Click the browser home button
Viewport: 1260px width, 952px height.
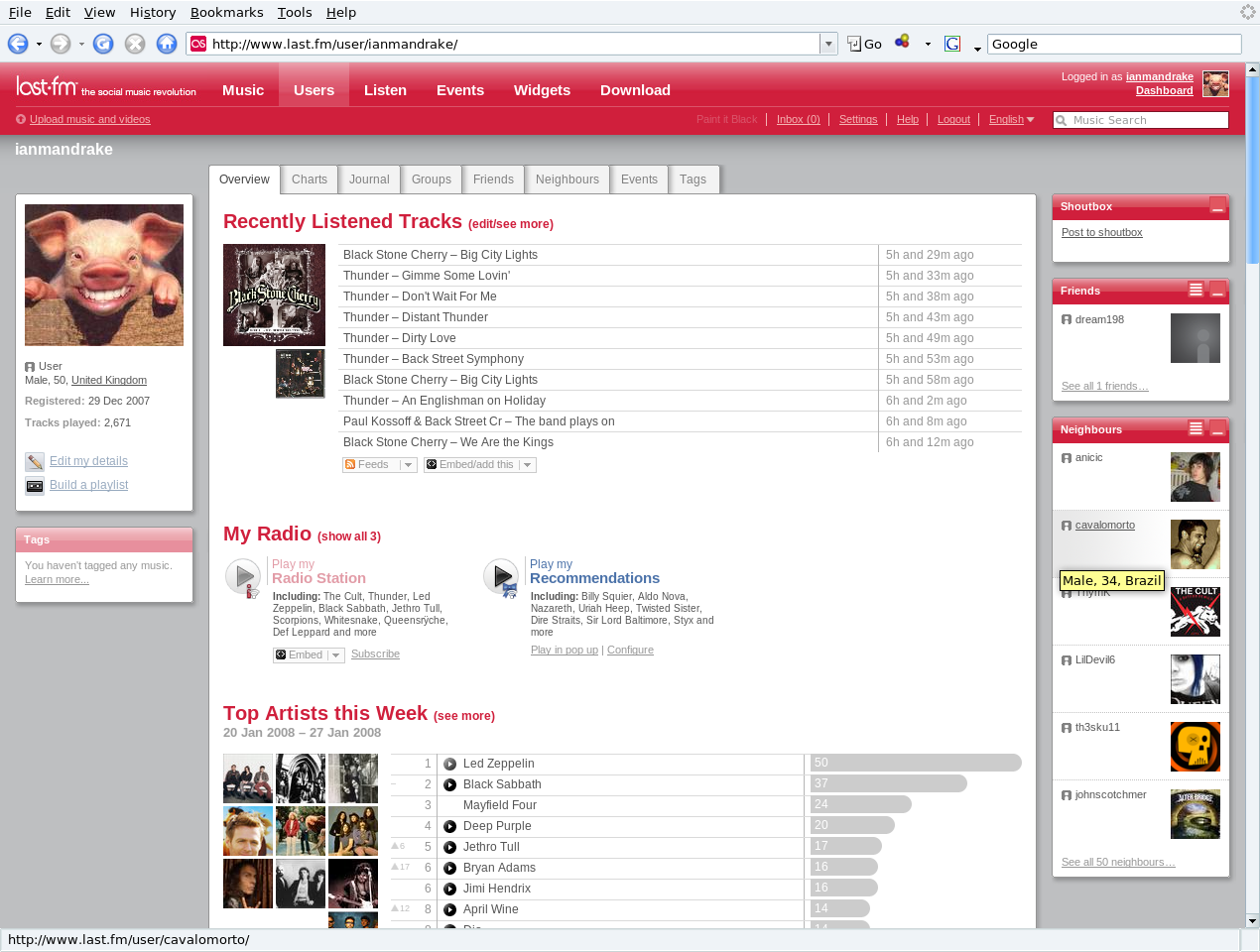[167, 44]
